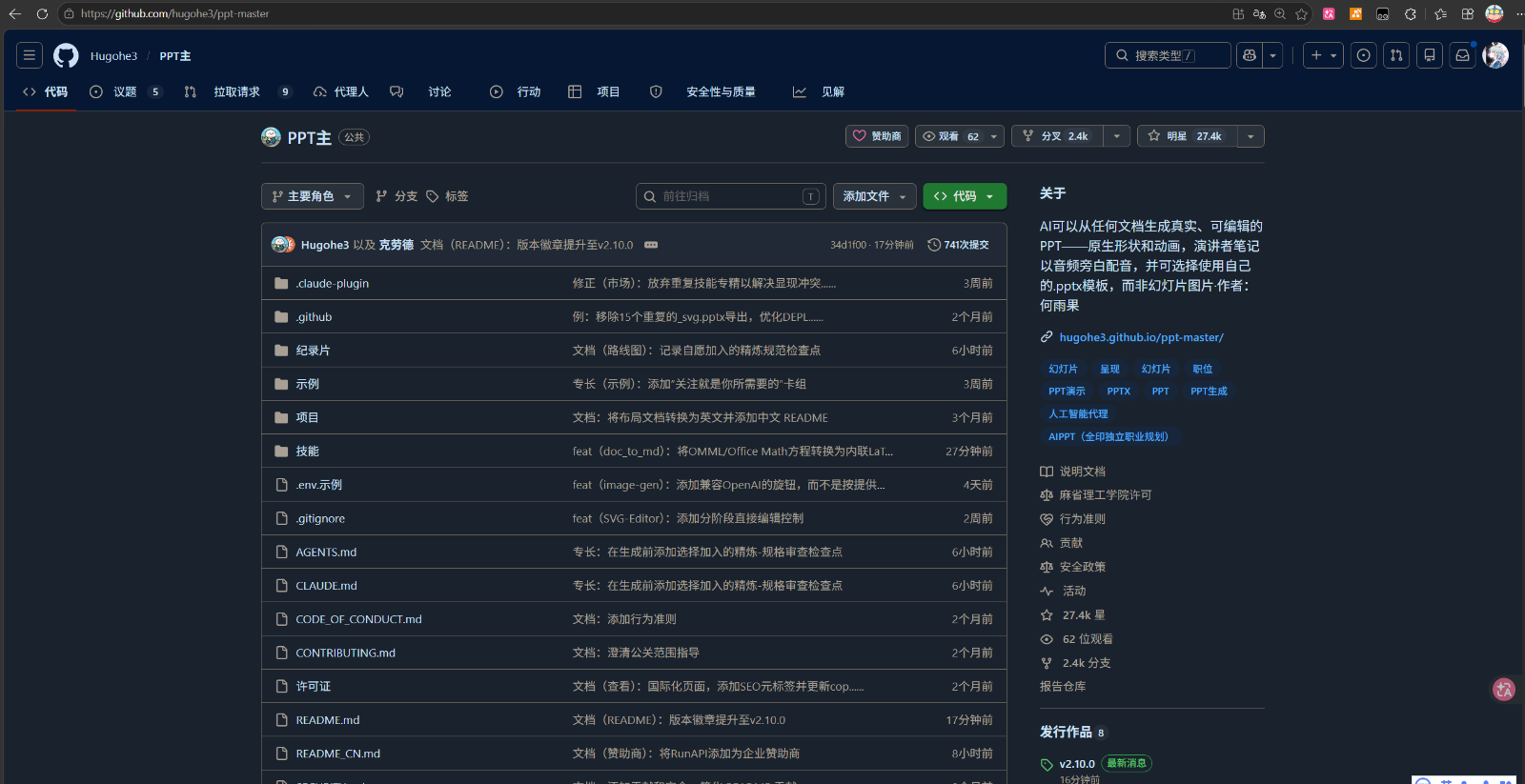Open the issues icon in the header
This screenshot has width=1525, height=784.
[1364, 55]
